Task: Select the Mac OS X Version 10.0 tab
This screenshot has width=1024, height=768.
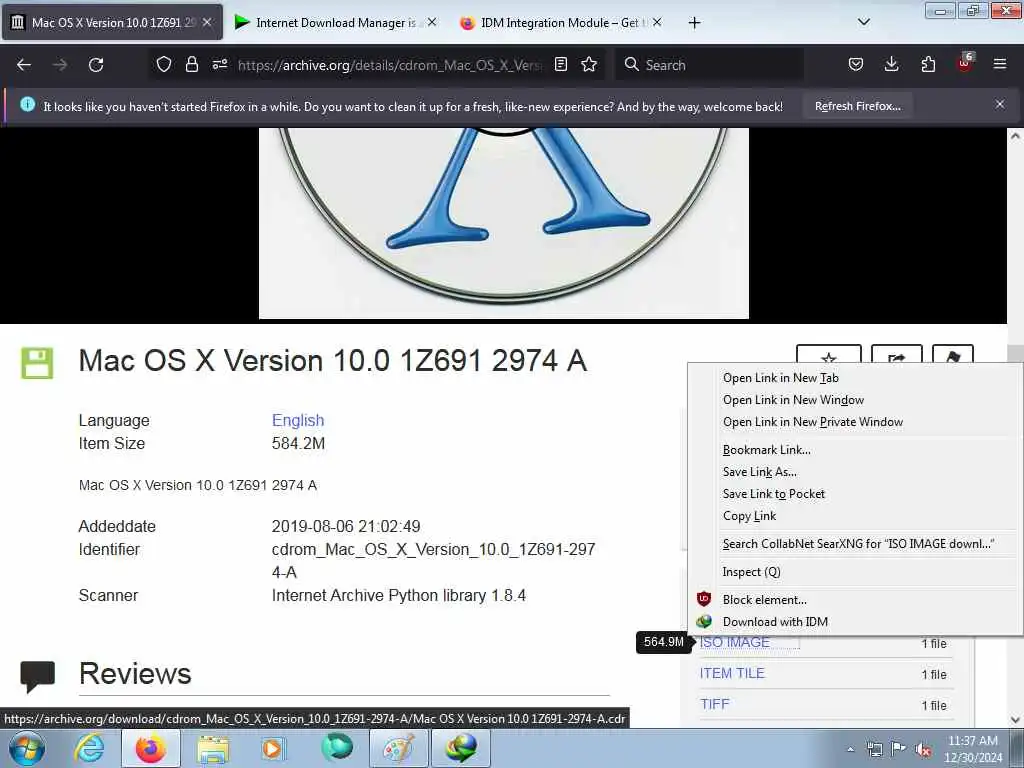Action: point(112,22)
